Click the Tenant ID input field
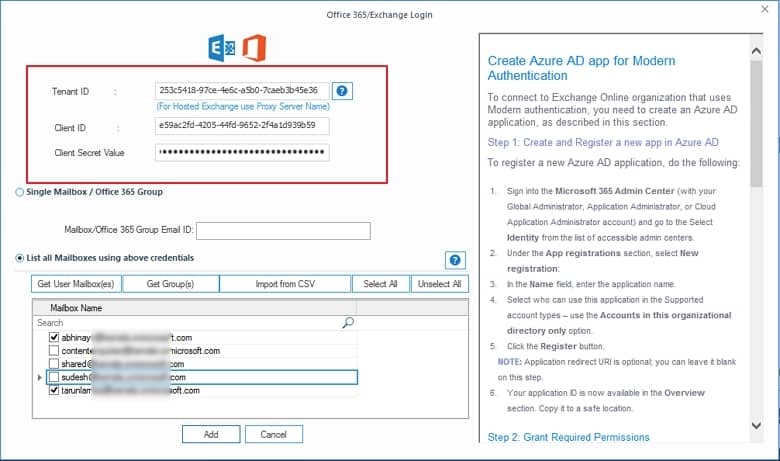The width and height of the screenshot is (780, 461). click(x=242, y=91)
